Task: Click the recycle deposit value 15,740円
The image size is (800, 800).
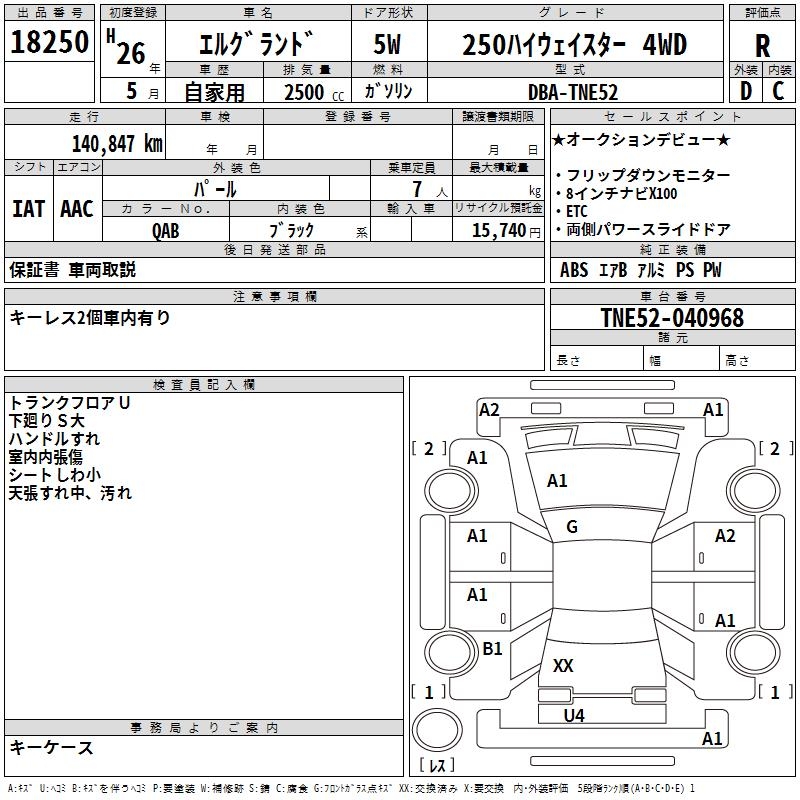Action: coord(506,231)
